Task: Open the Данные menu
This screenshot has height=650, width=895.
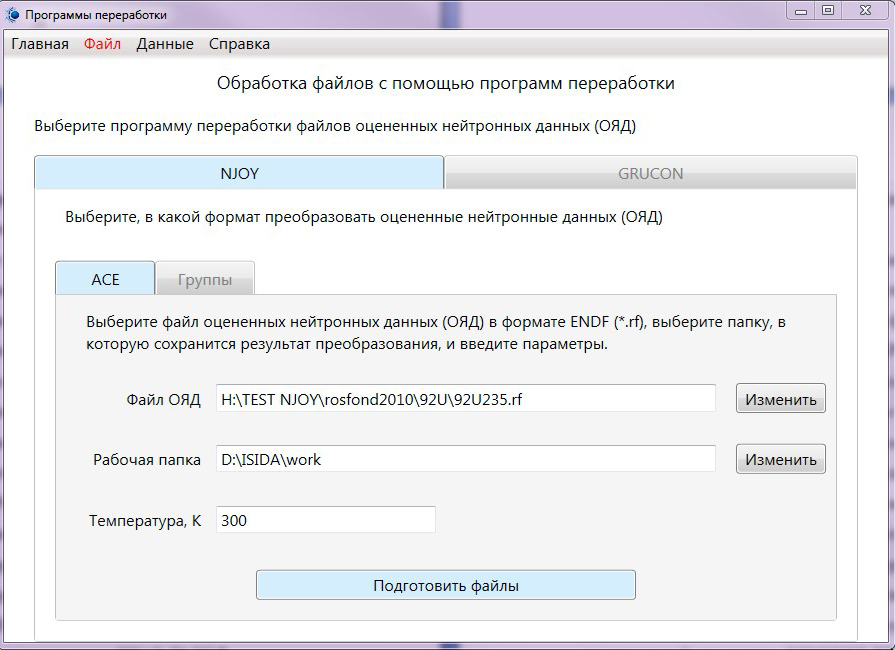Action: pos(165,44)
